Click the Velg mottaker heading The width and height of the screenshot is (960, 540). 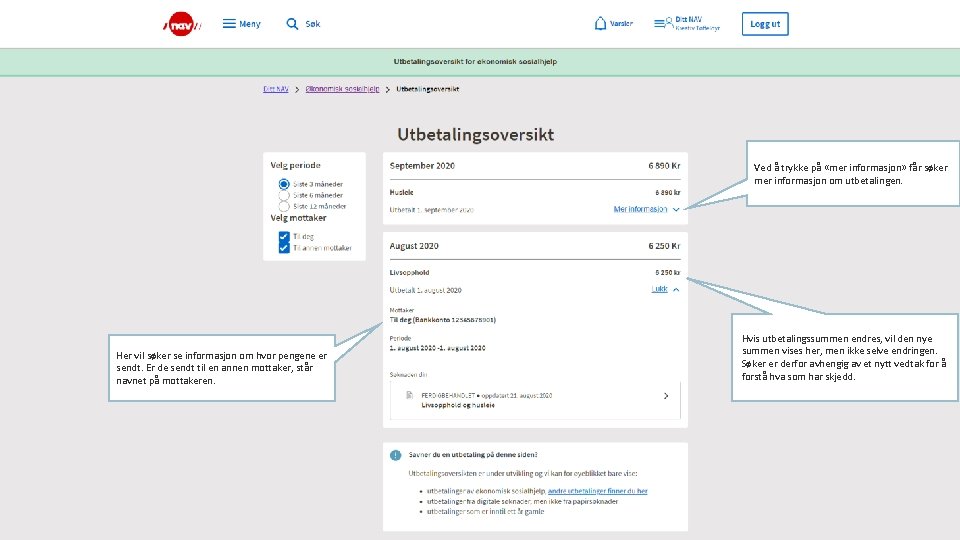coord(299,218)
